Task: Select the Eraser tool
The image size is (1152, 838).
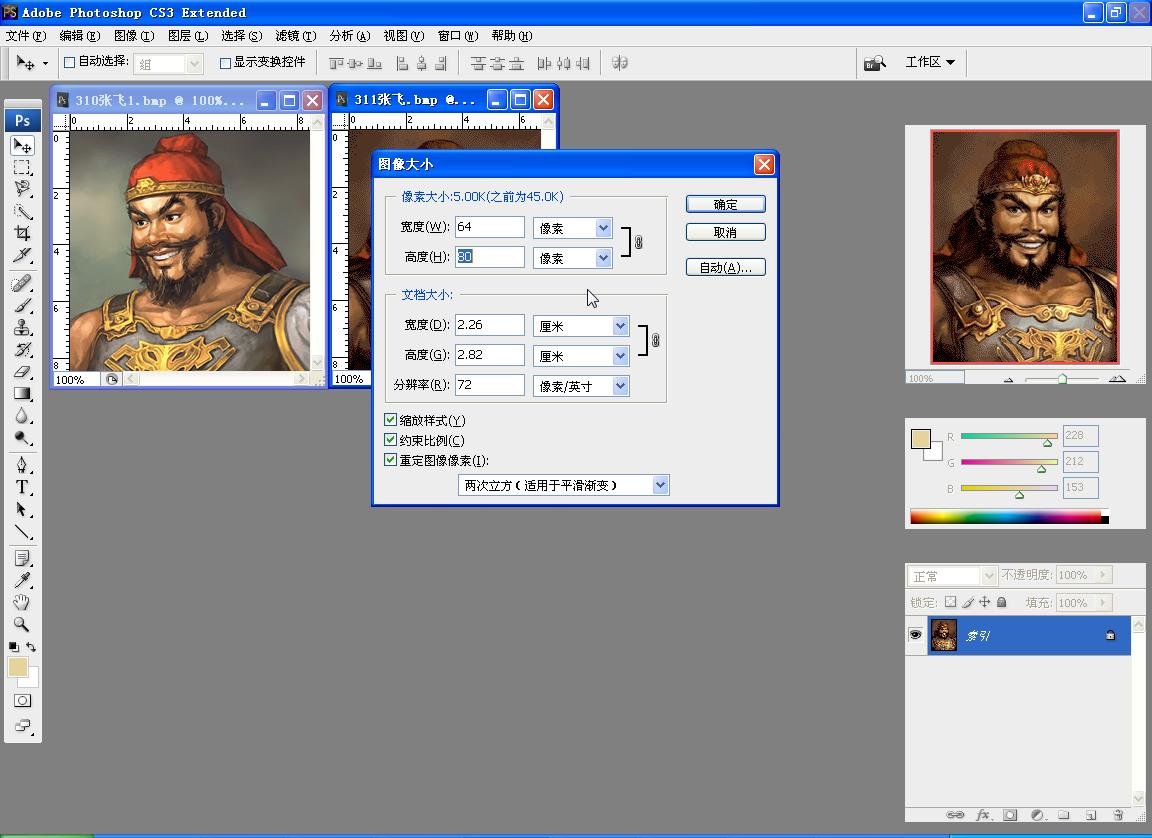Action: pyautogui.click(x=22, y=372)
